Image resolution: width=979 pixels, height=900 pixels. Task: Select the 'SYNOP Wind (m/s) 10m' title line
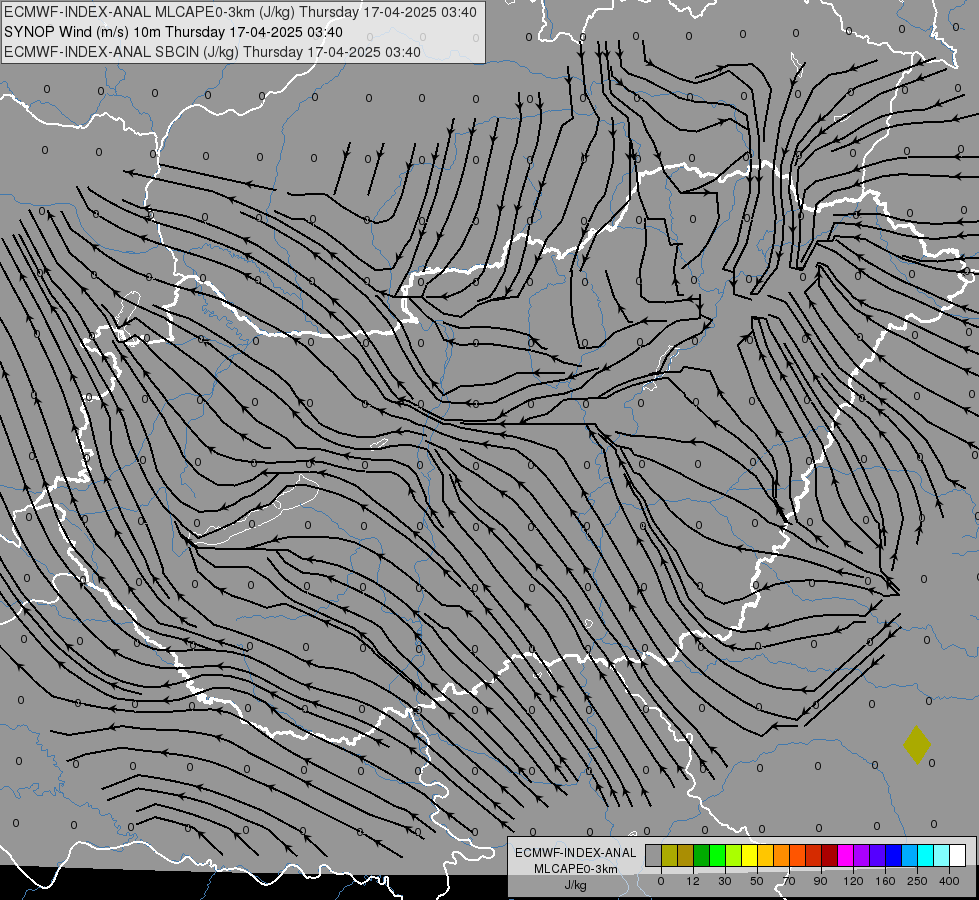(x=174, y=32)
